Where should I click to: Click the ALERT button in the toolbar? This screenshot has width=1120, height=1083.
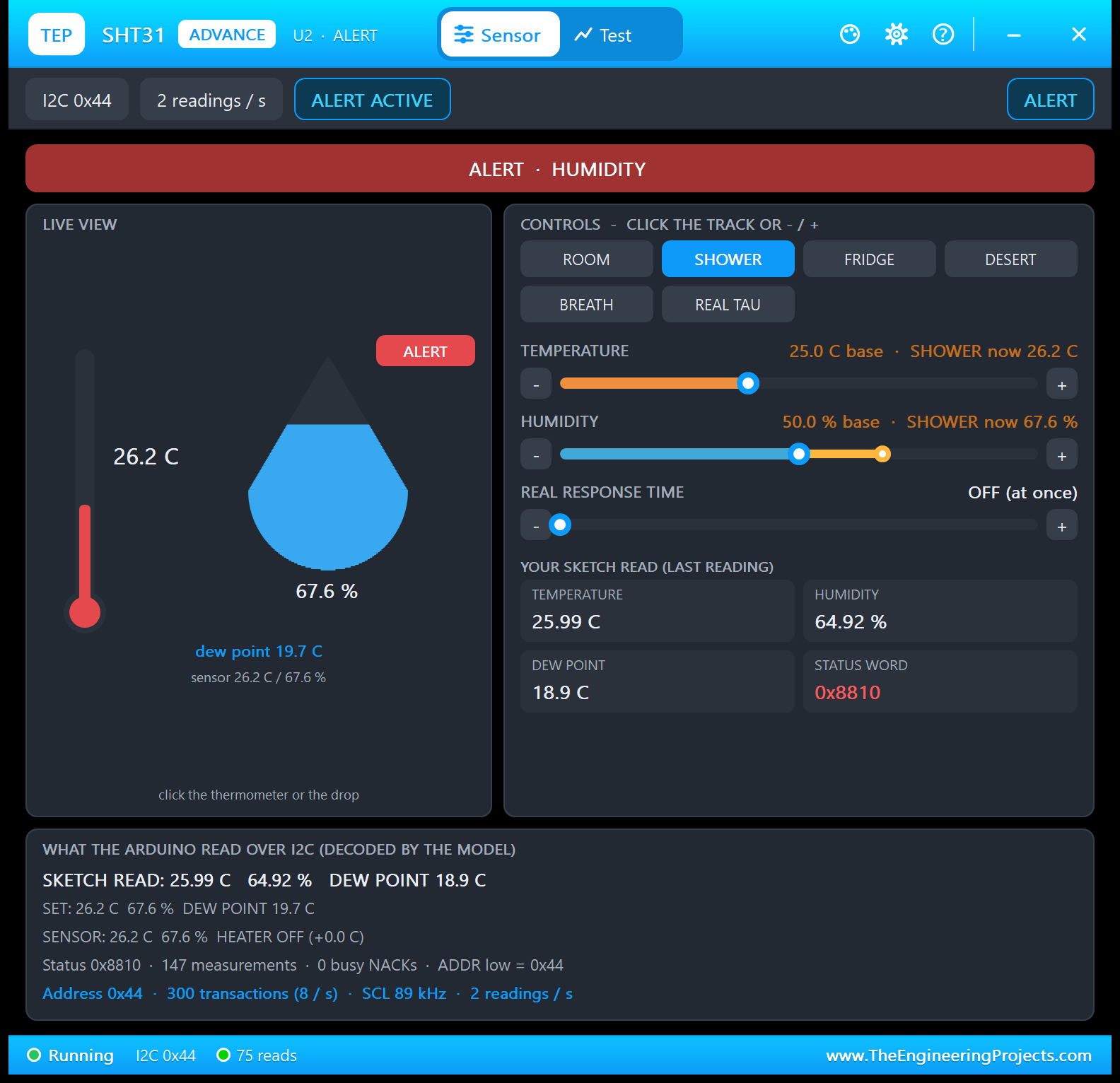pos(1051,99)
